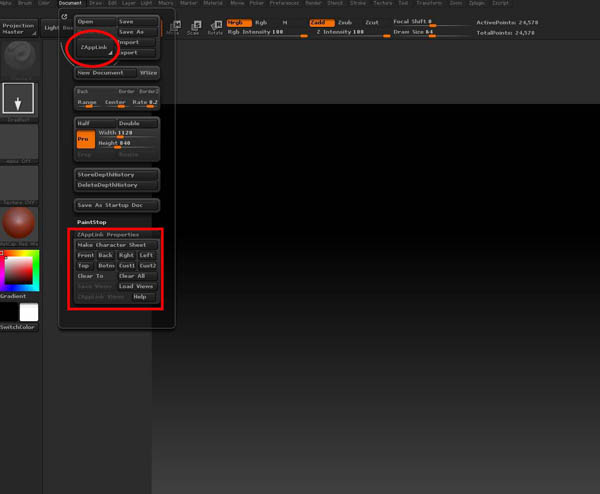Click the Open button in Document palette

96,22
